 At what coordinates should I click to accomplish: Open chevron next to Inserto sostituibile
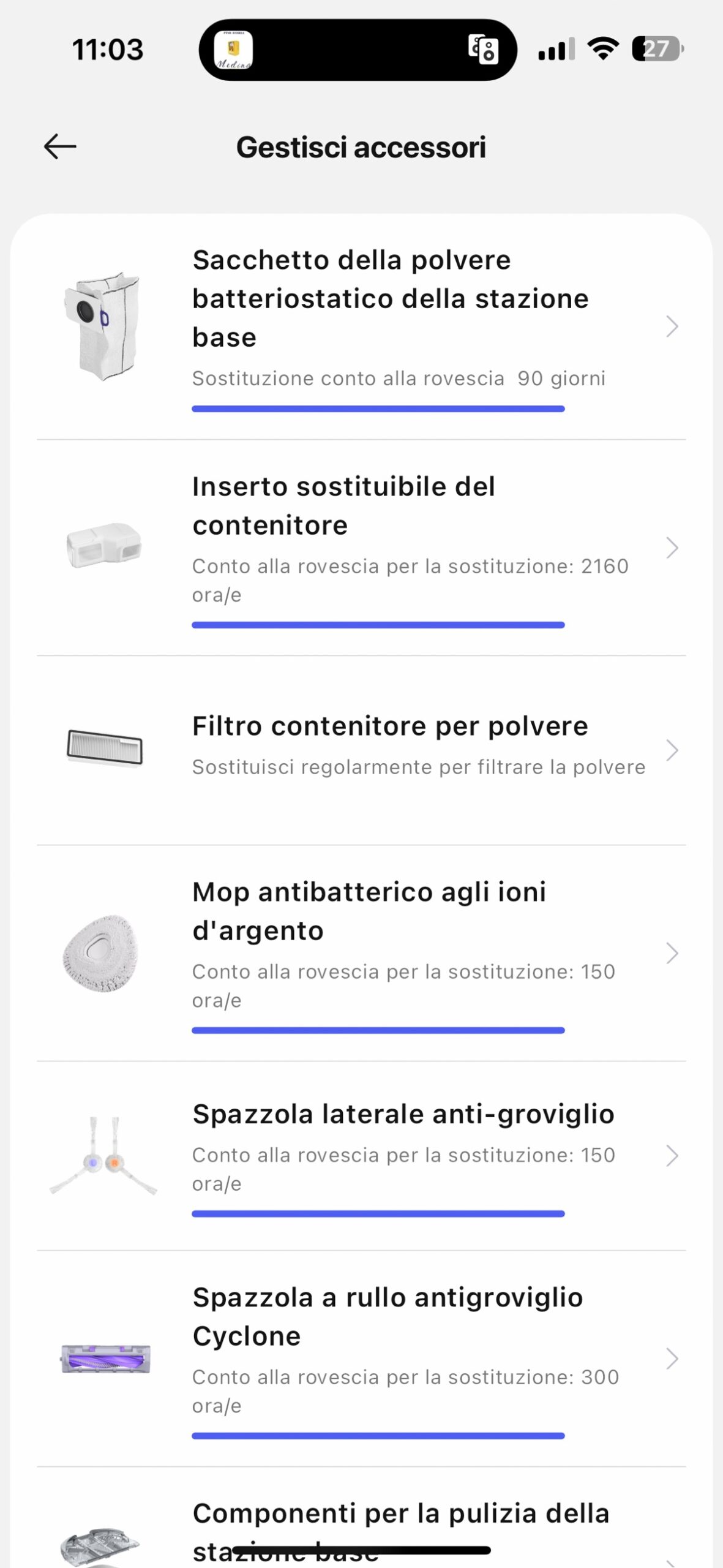[x=672, y=548]
